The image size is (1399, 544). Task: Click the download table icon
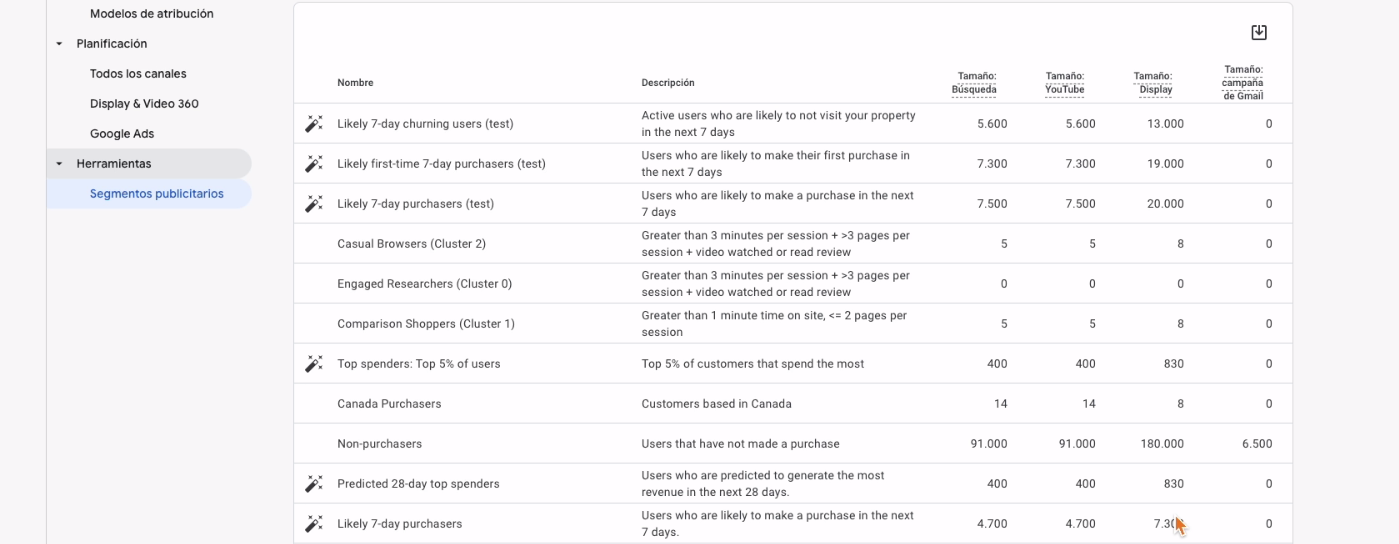(1259, 33)
